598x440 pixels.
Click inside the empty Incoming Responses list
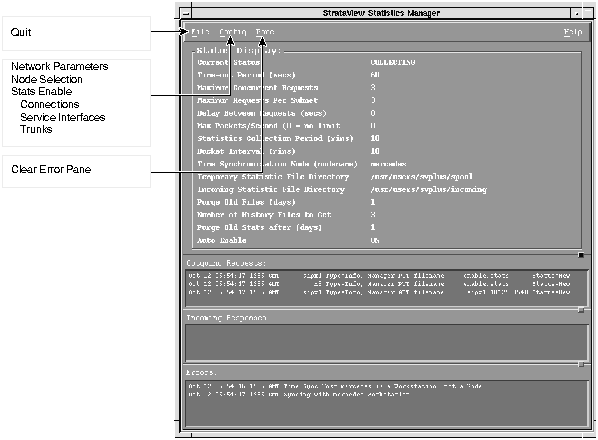coord(386,343)
